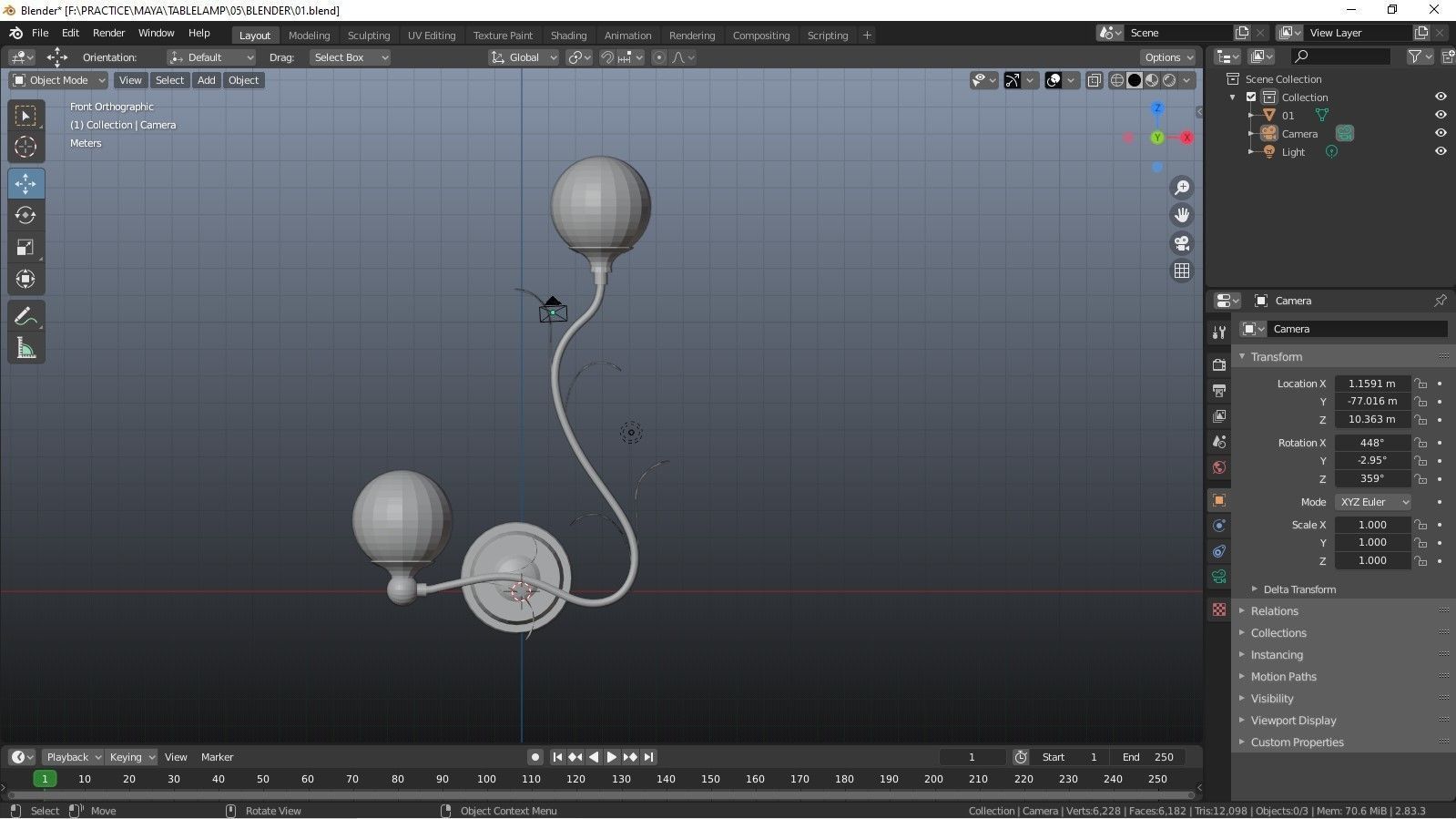Open Texture properties checker icon
This screenshot has width=1456, height=819.
(1219, 609)
